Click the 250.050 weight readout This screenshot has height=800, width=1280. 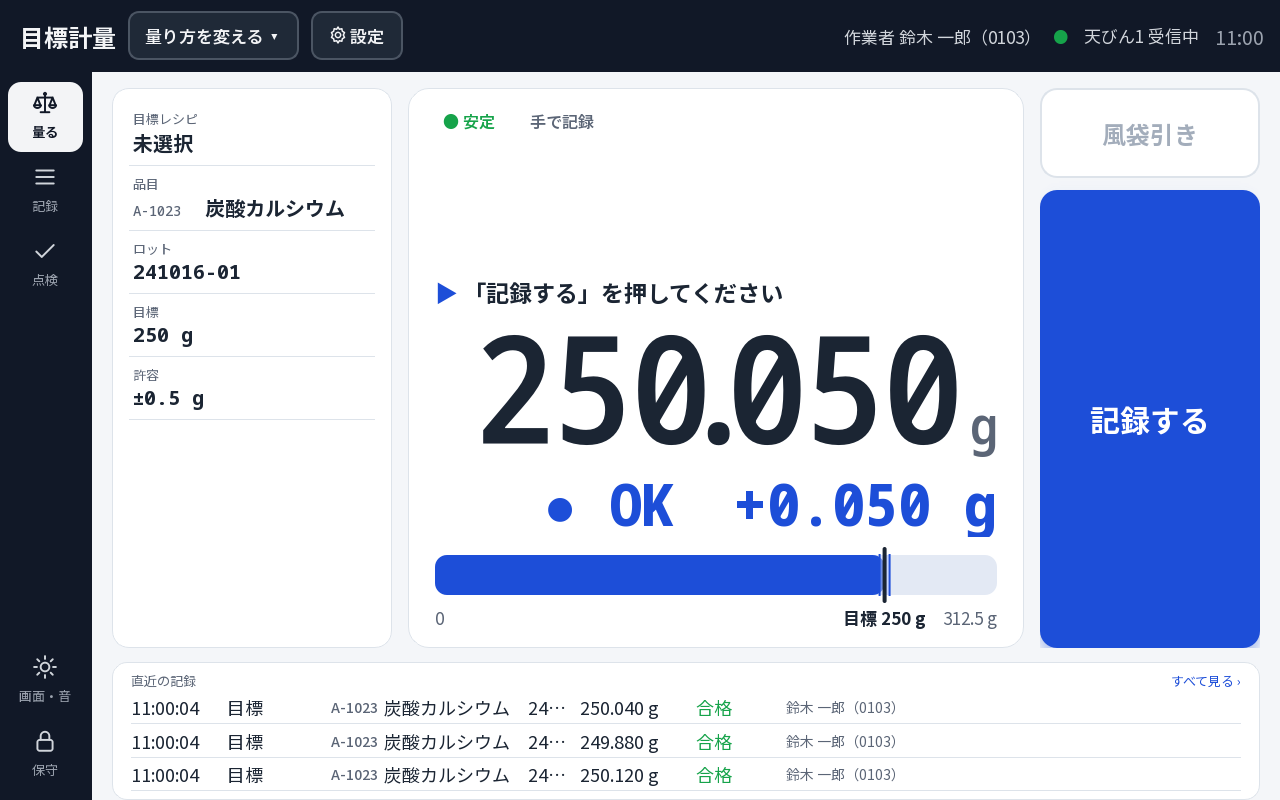pos(718,392)
